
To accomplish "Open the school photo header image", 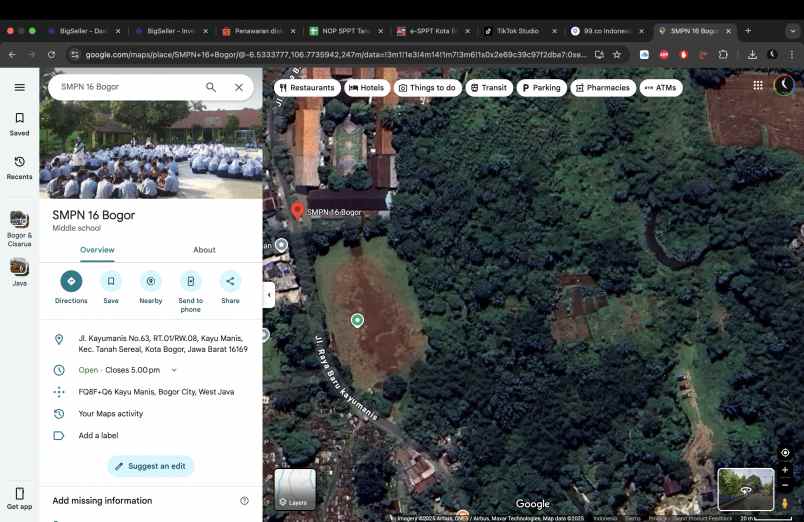I will 151,149.
